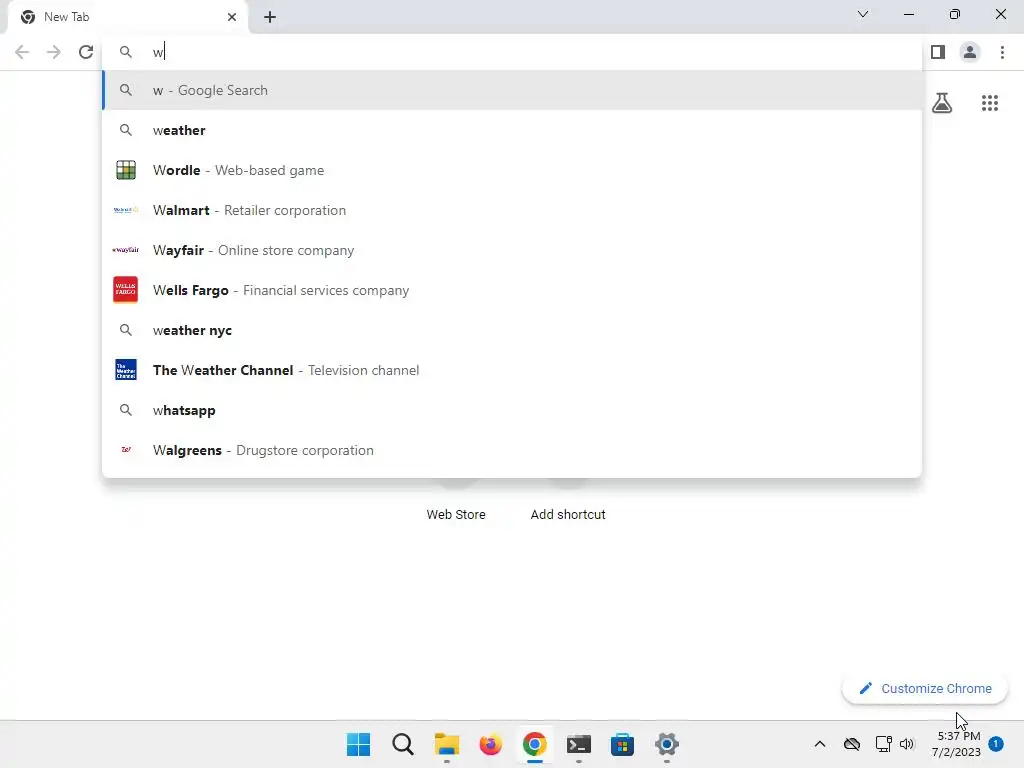The height and width of the screenshot is (768, 1024).
Task: Open the profile avatar menu
Action: (970, 52)
